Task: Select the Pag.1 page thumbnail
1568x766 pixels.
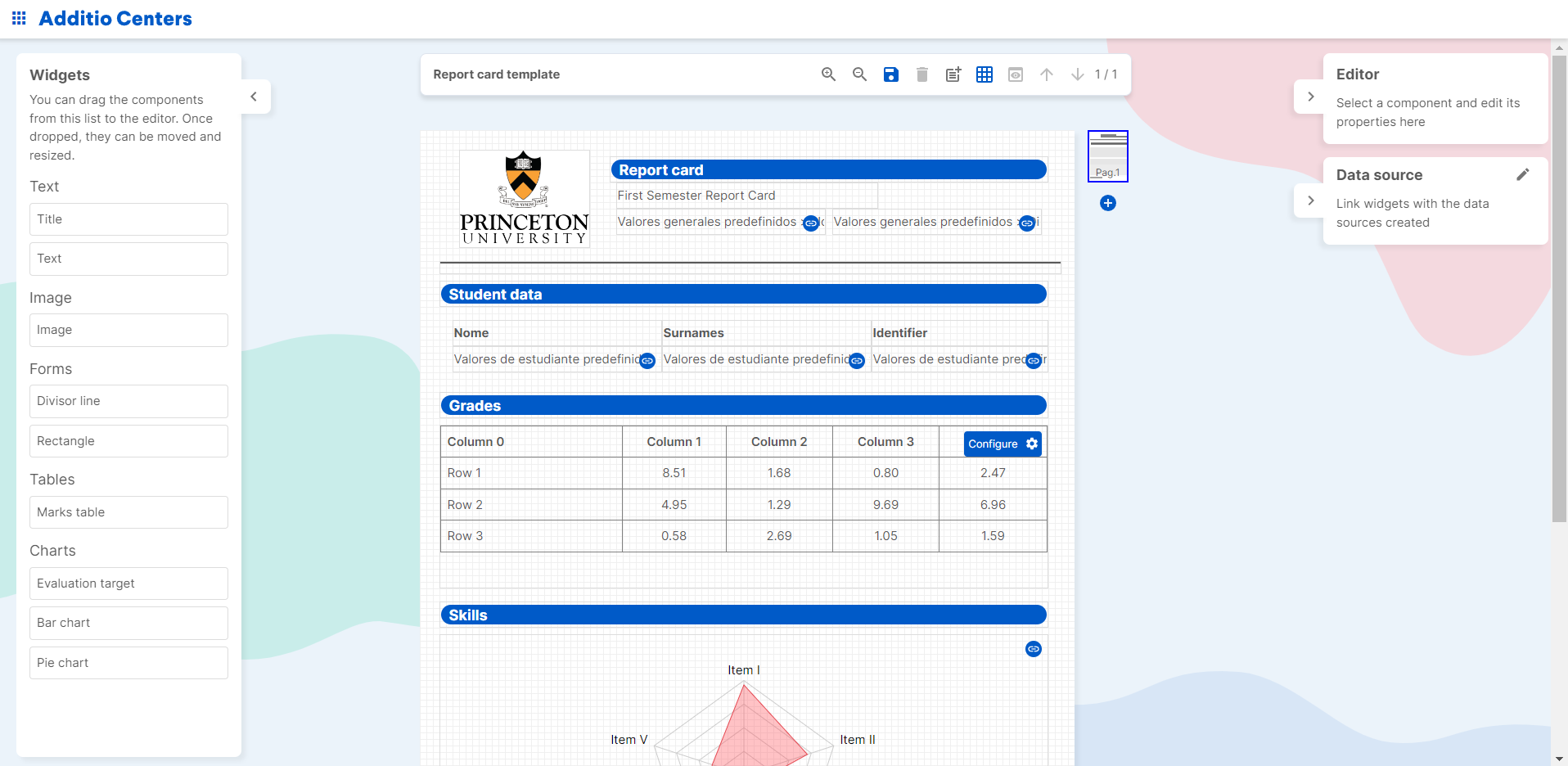Action: [x=1107, y=155]
